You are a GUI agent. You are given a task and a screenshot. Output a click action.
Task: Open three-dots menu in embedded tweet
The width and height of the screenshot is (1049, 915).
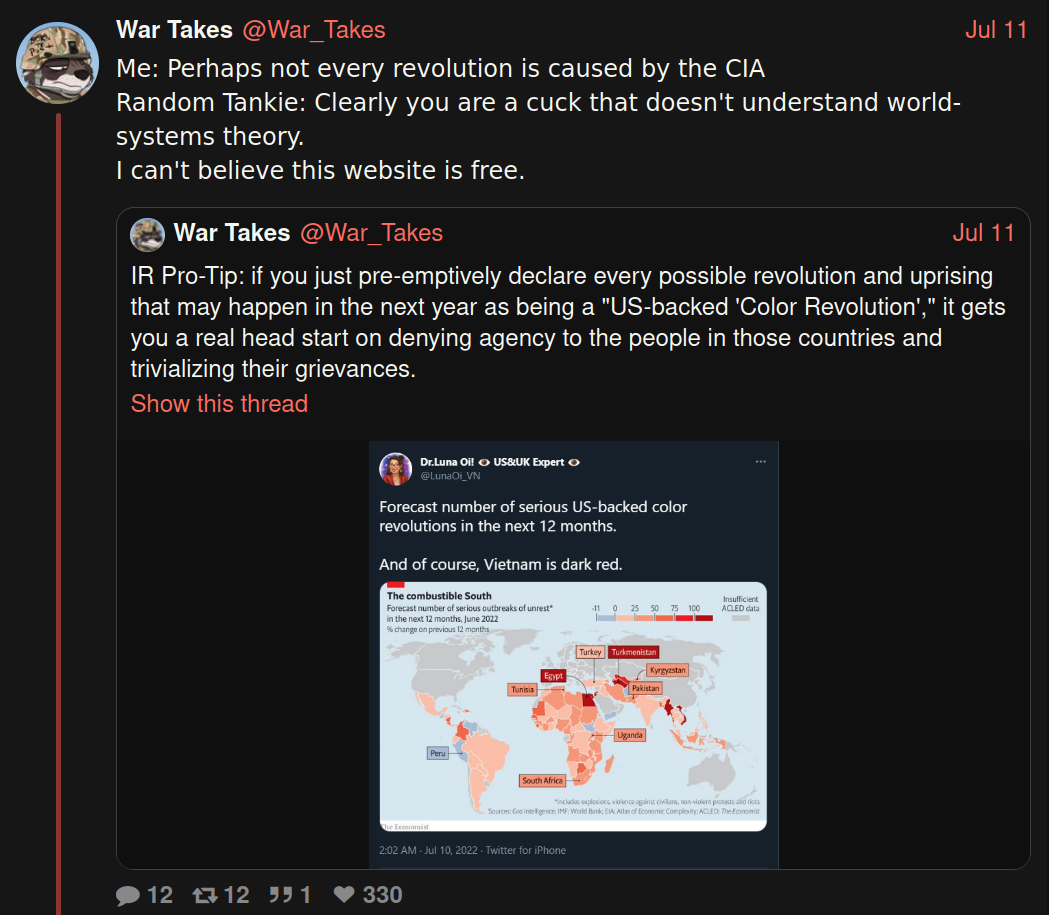pos(761,462)
